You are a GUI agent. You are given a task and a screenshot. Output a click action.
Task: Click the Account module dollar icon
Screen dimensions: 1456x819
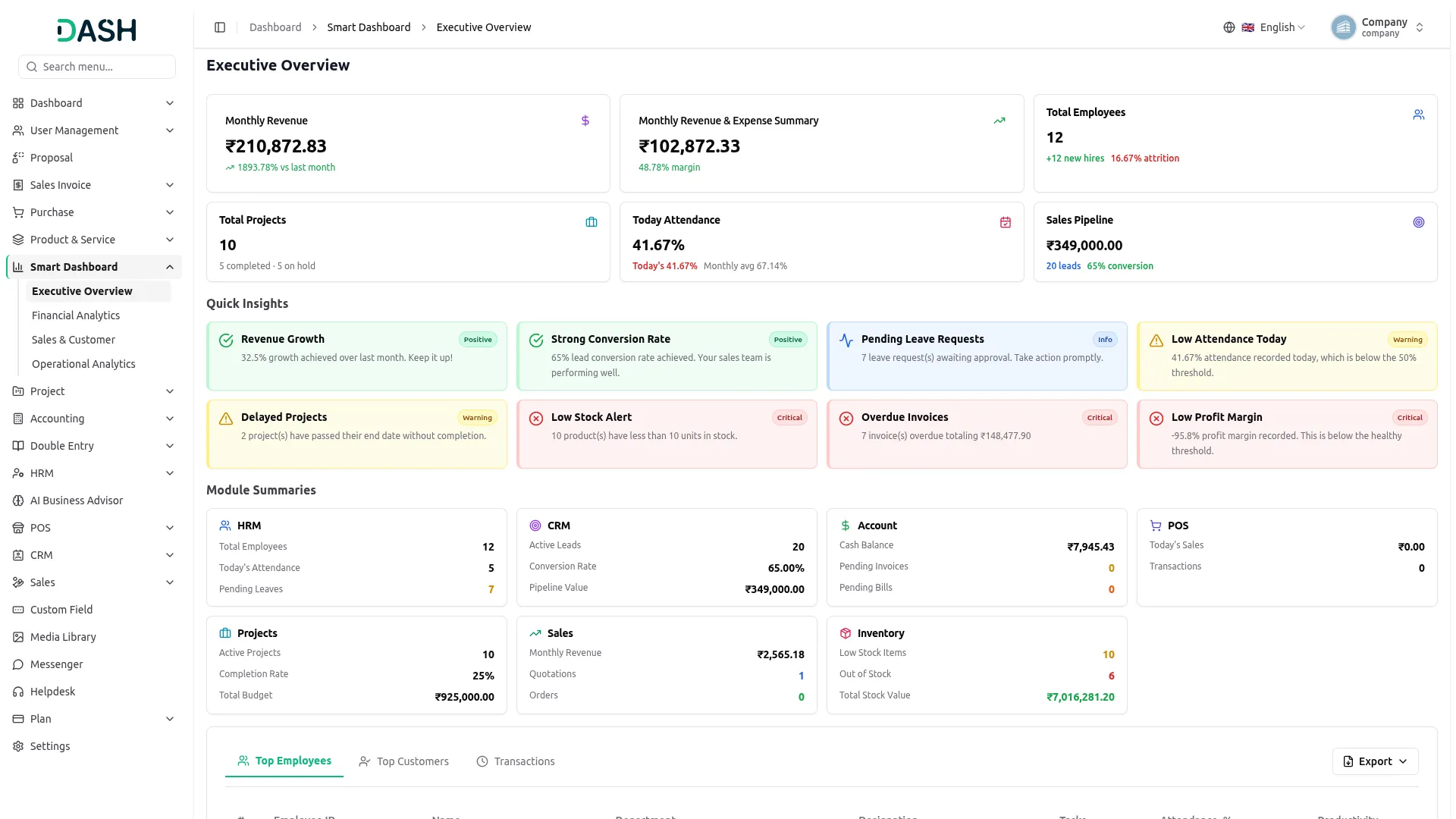click(846, 526)
